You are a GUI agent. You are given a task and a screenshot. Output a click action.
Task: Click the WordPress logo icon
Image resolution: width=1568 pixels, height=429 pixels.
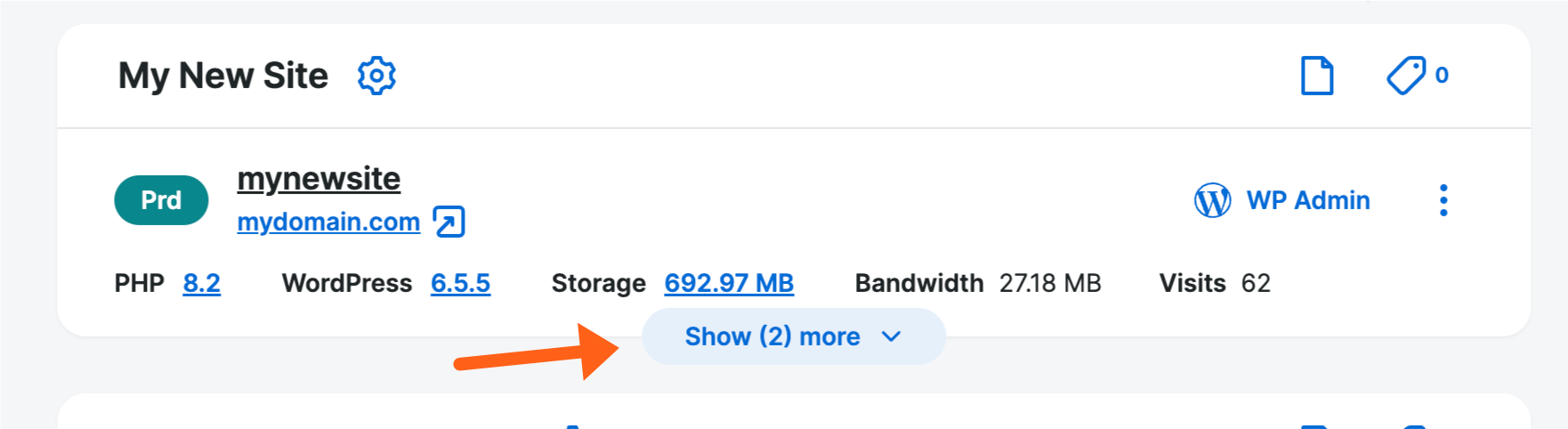pos(1212,200)
